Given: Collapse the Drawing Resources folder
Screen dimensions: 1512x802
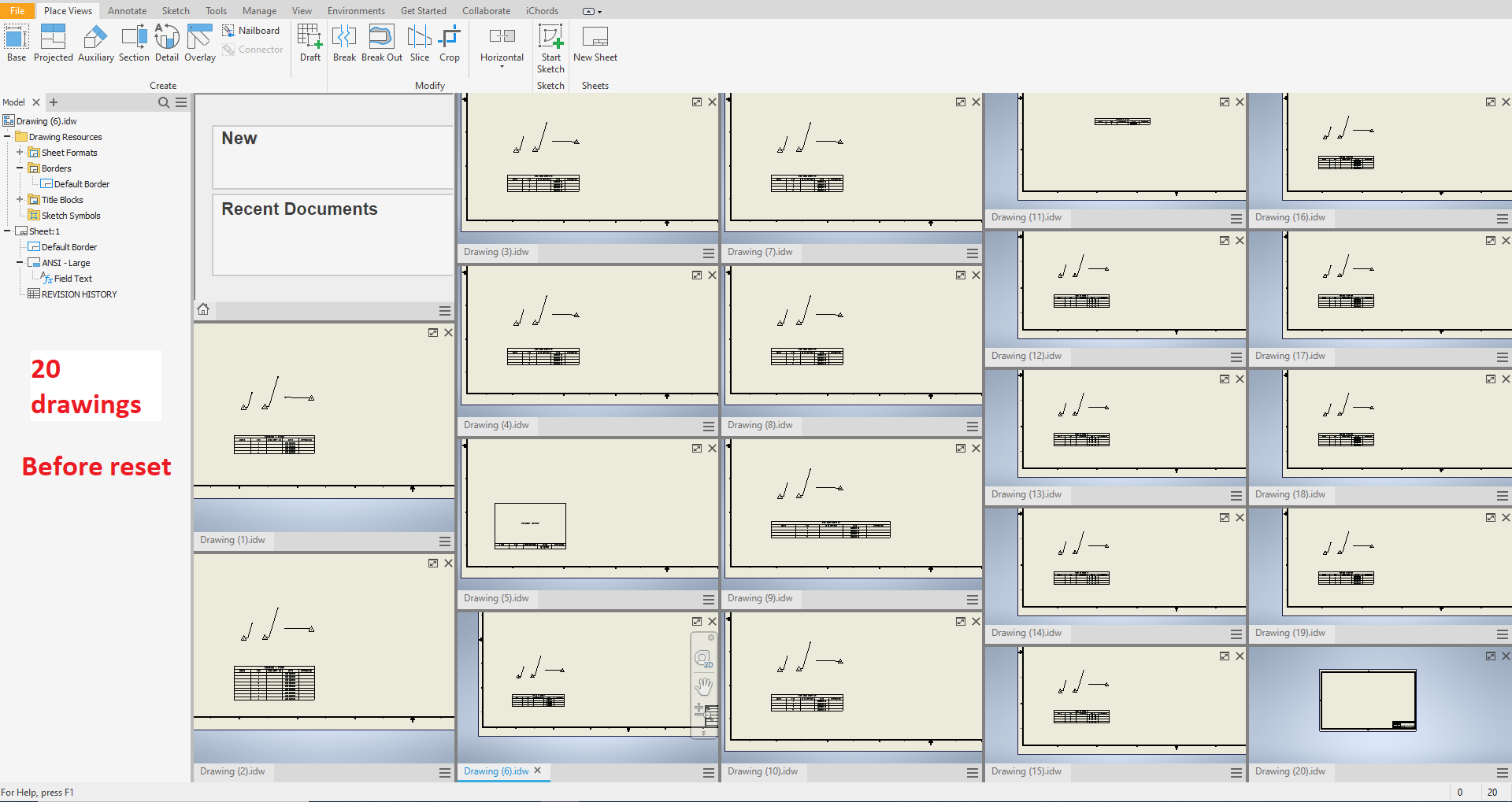Looking at the screenshot, I should point(7,137).
